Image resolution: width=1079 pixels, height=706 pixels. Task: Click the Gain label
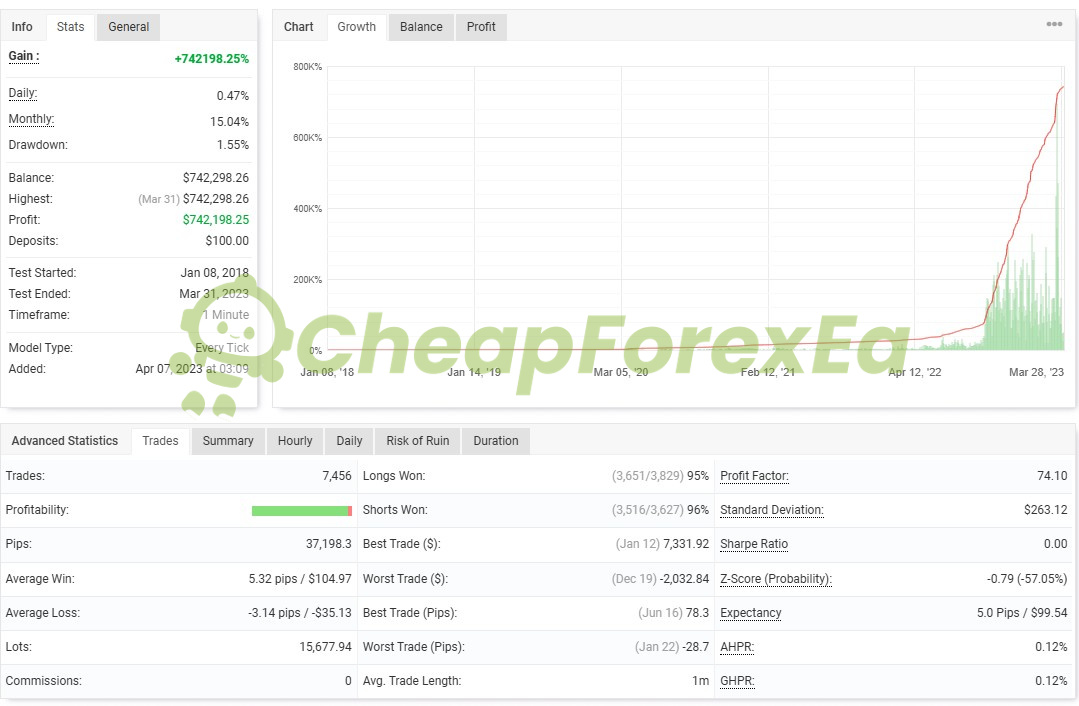pos(23,56)
